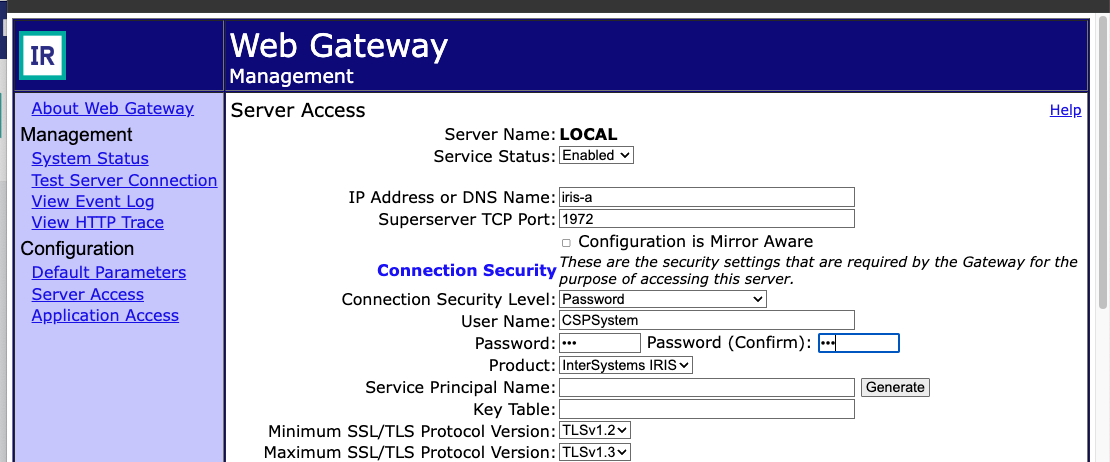Expand the Connection Security Level dropdown
Viewport: 1110px width, 462px height.
coord(662,299)
